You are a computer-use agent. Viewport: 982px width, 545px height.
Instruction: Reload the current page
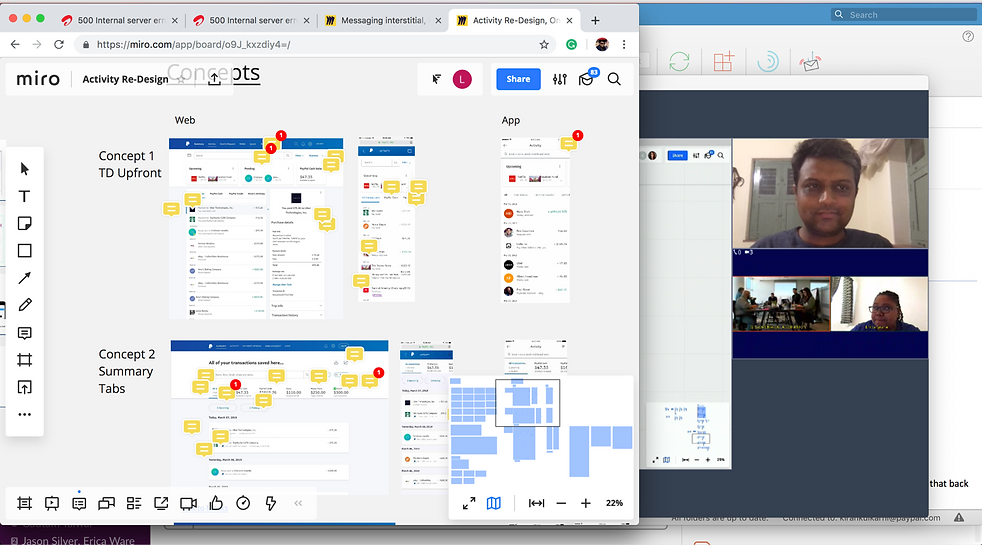tap(59, 44)
